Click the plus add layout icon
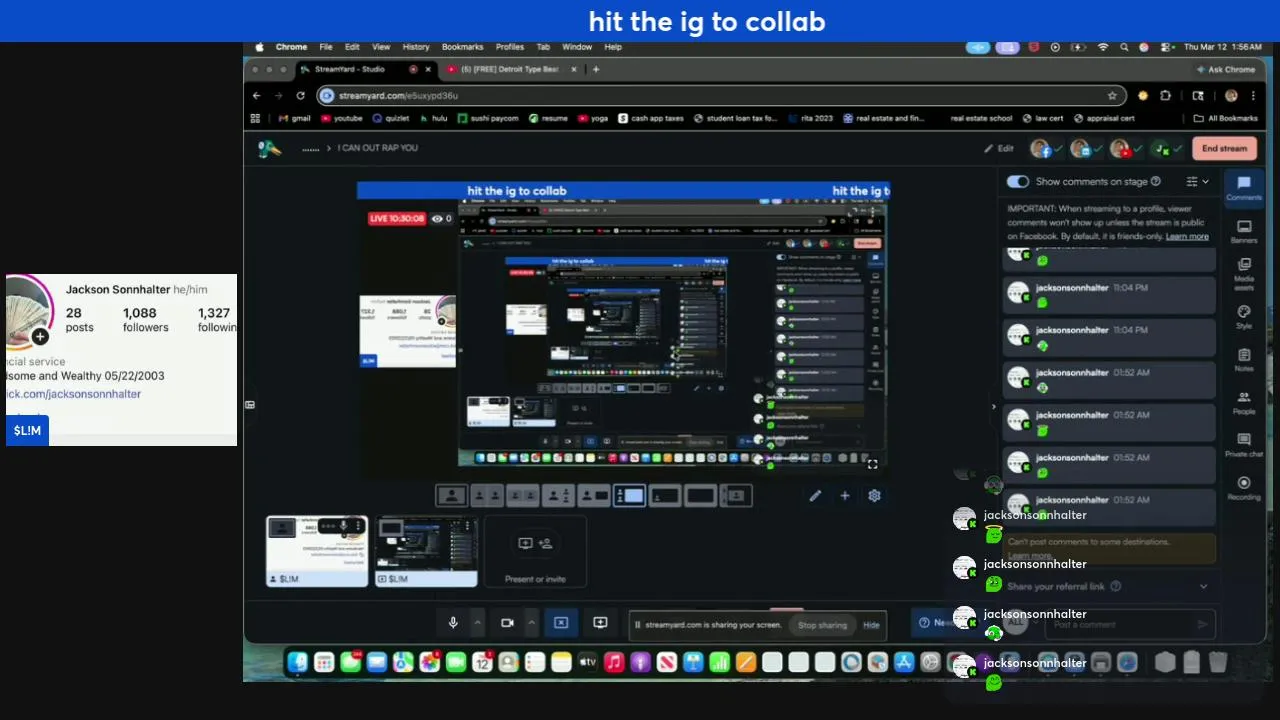The height and width of the screenshot is (720, 1280). [845, 495]
